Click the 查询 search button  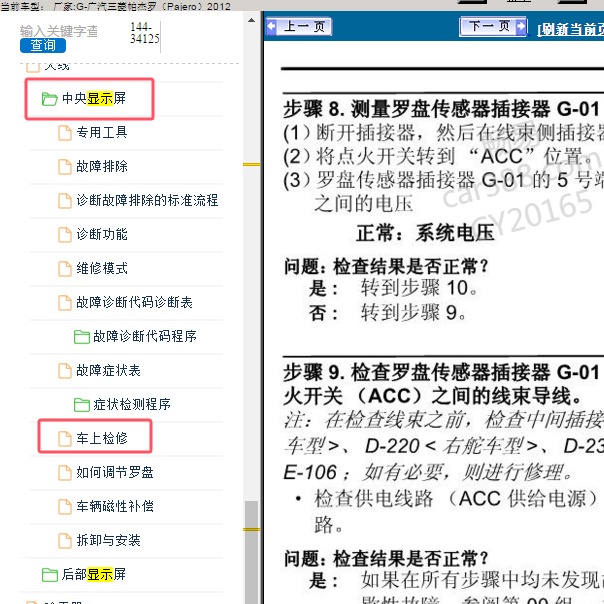pos(43,45)
